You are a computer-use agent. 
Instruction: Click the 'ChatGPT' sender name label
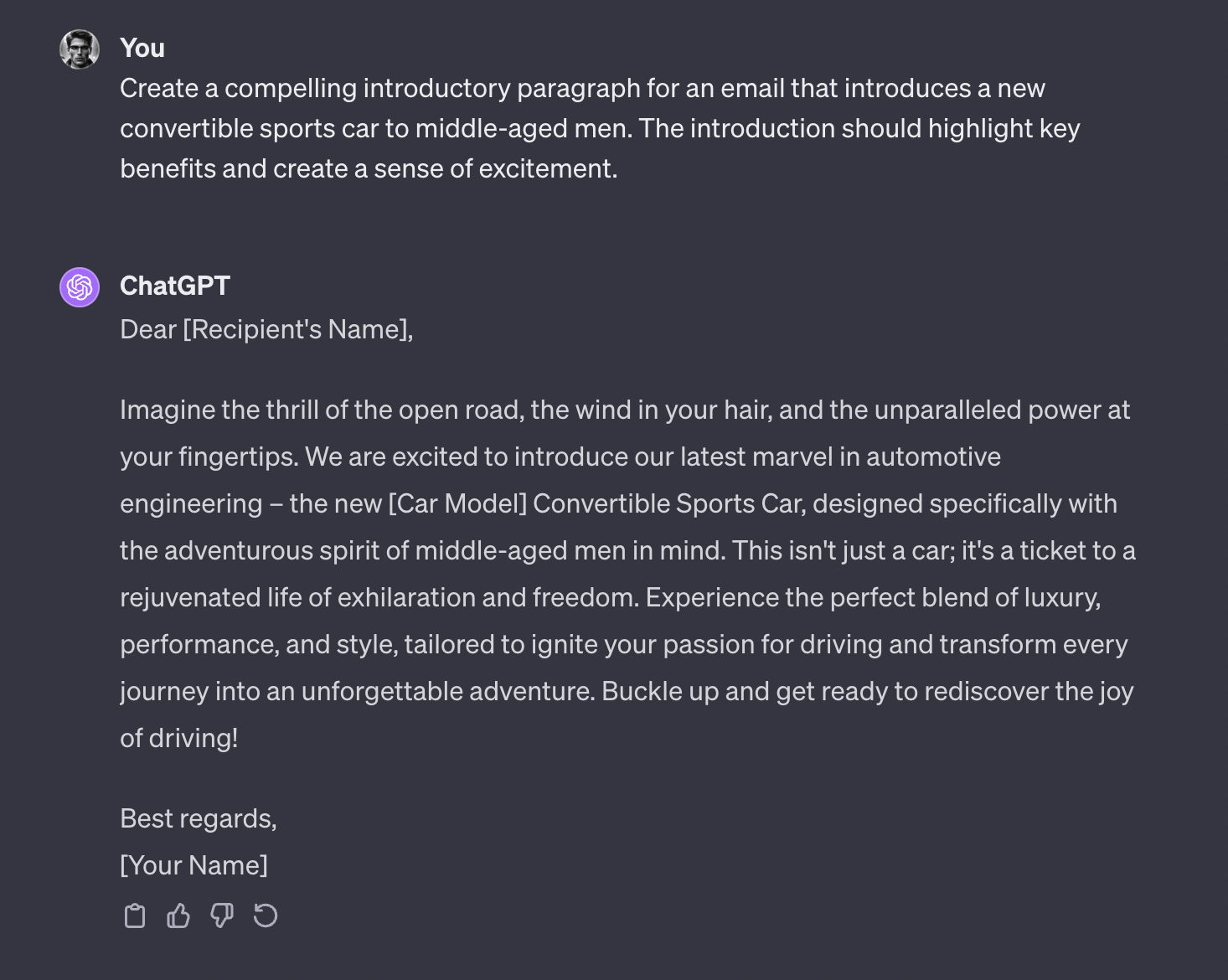(x=175, y=286)
